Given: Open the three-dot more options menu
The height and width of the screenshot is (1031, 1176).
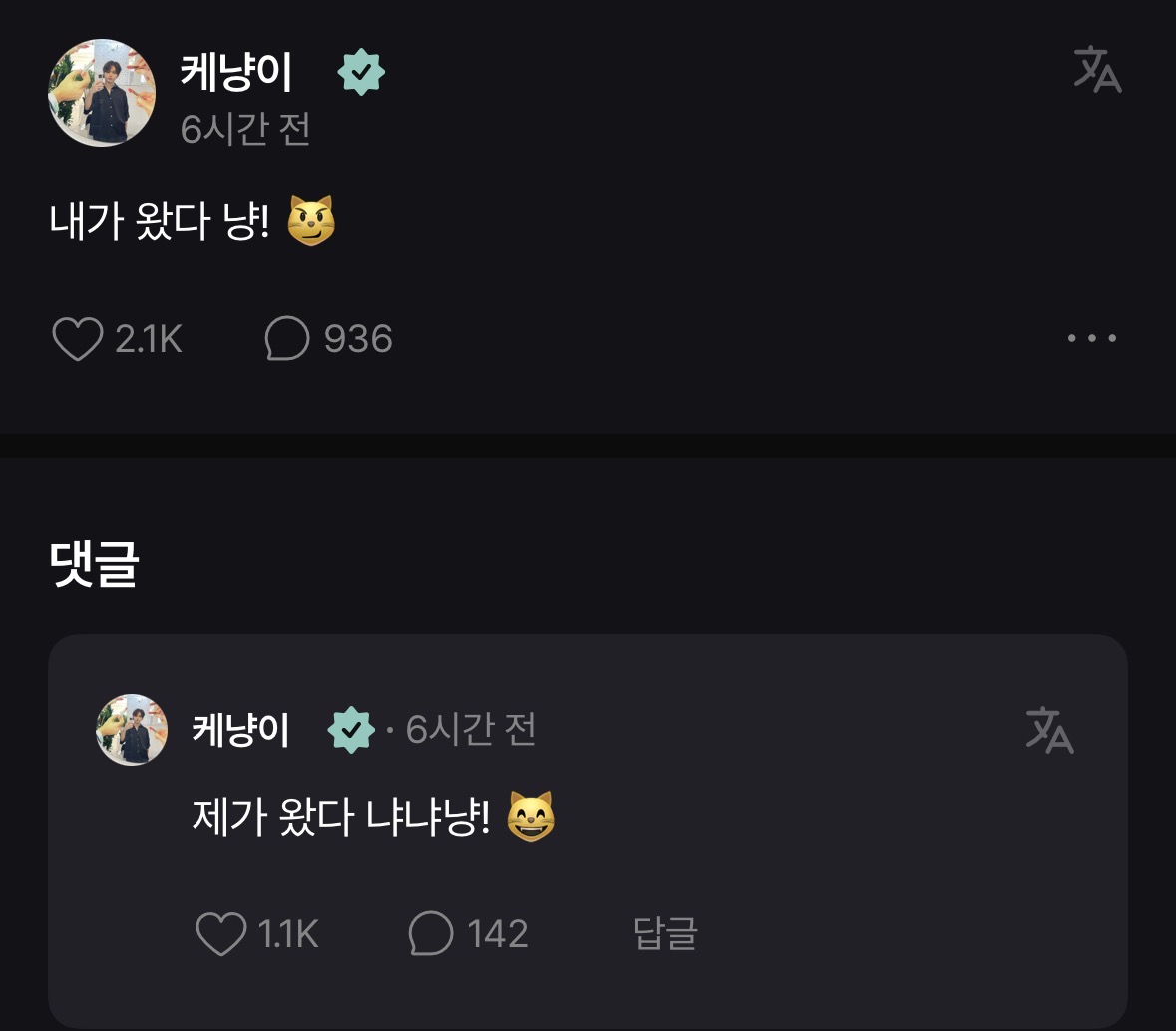Looking at the screenshot, I should tap(1091, 339).
